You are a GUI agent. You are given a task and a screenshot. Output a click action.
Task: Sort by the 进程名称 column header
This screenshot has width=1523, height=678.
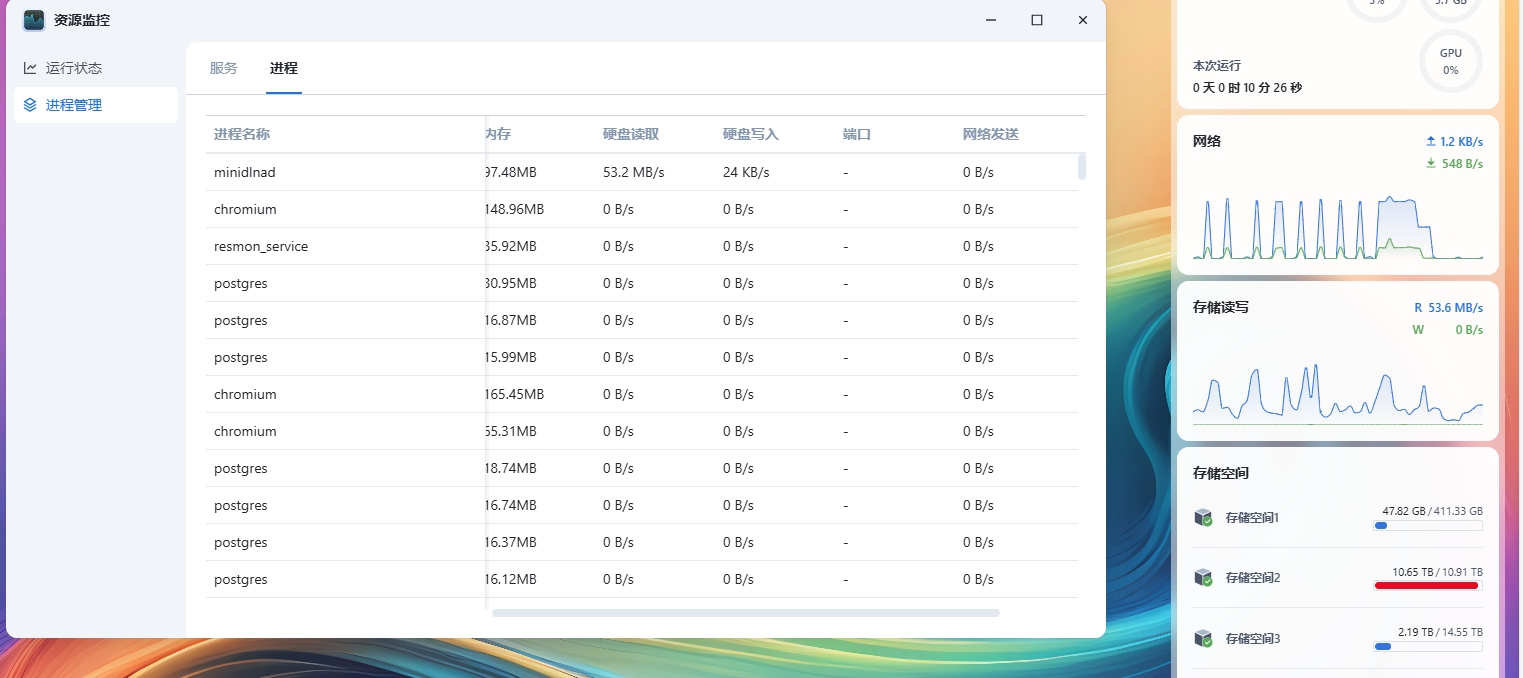242,134
